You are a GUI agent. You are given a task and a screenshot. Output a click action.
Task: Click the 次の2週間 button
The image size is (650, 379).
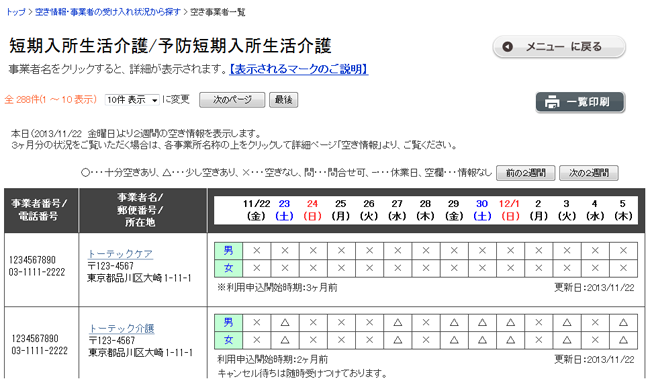pos(589,173)
